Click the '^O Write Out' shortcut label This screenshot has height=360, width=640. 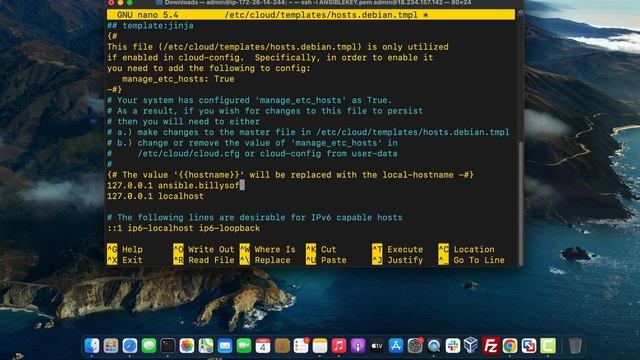click(204, 249)
